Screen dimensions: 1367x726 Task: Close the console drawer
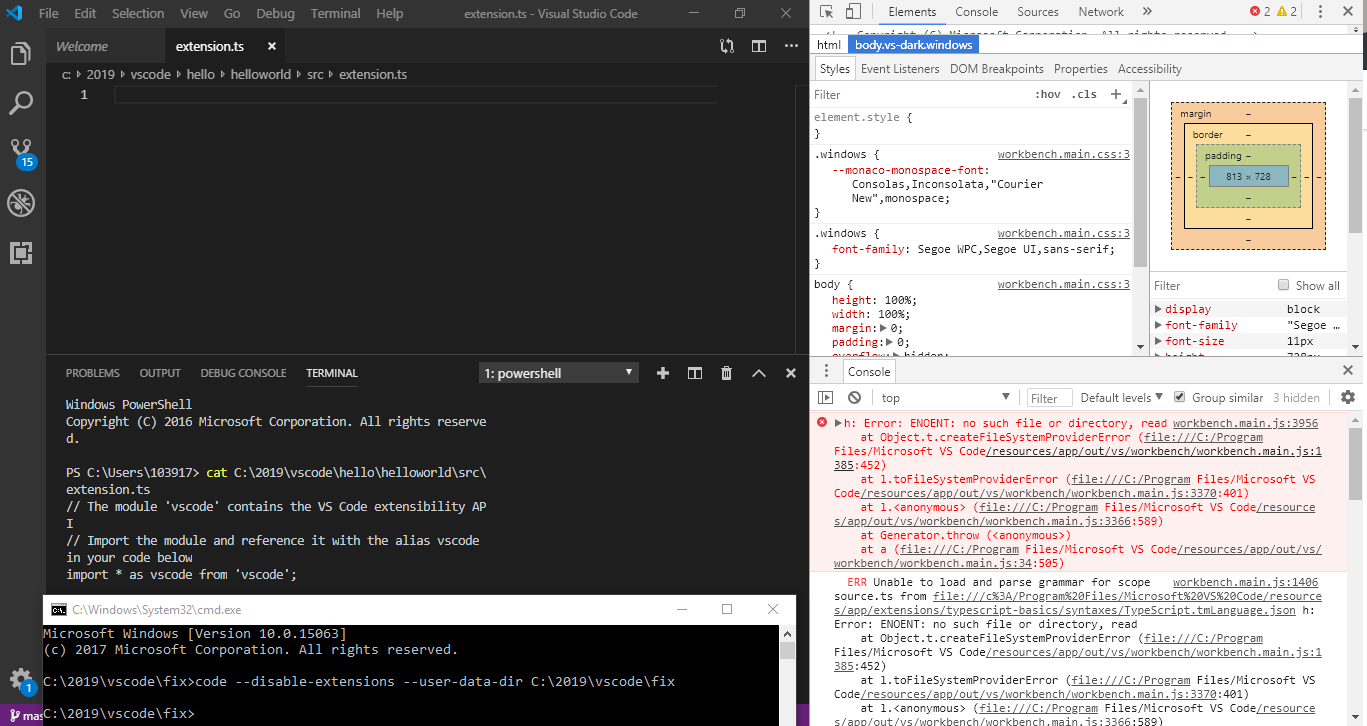[1347, 371]
